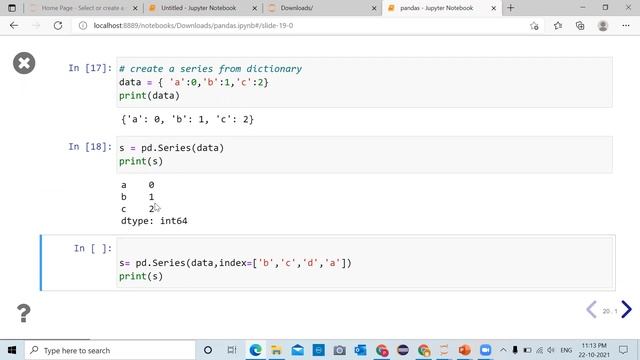The image size is (640, 360).
Task: Add this page to favorites
Action: 534,26
